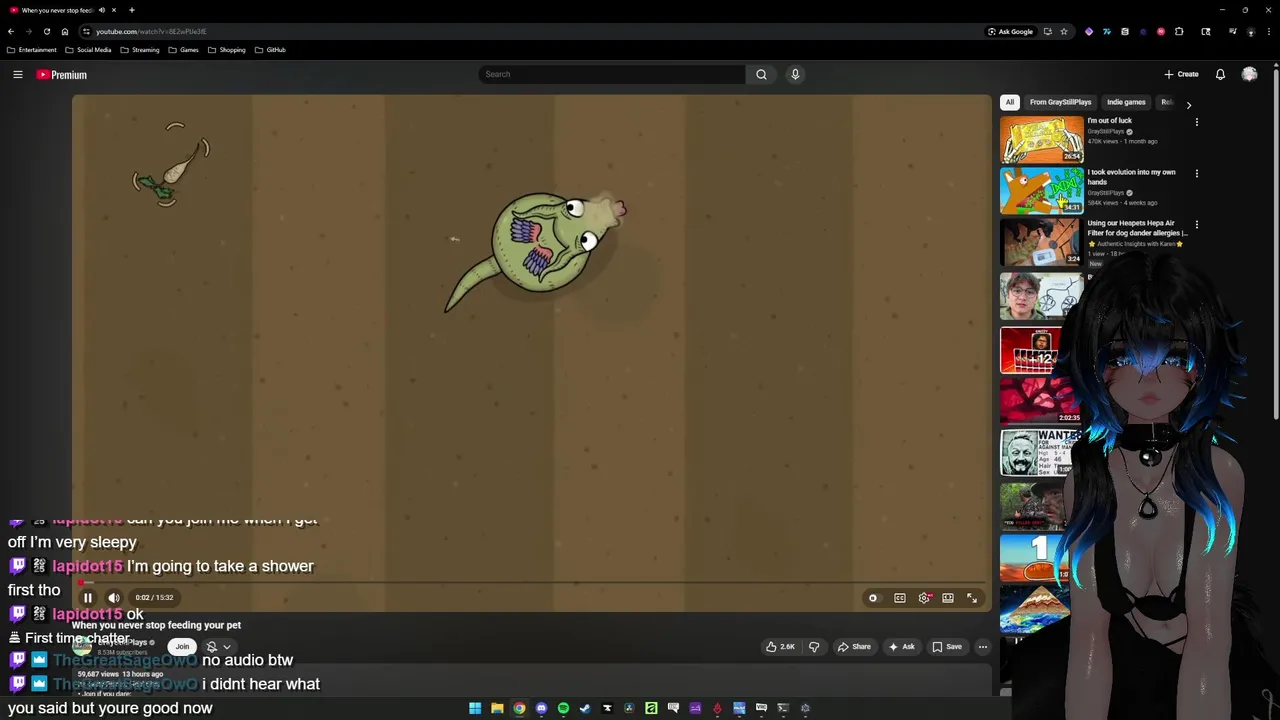Open Steam from the taskbar

[585, 708]
